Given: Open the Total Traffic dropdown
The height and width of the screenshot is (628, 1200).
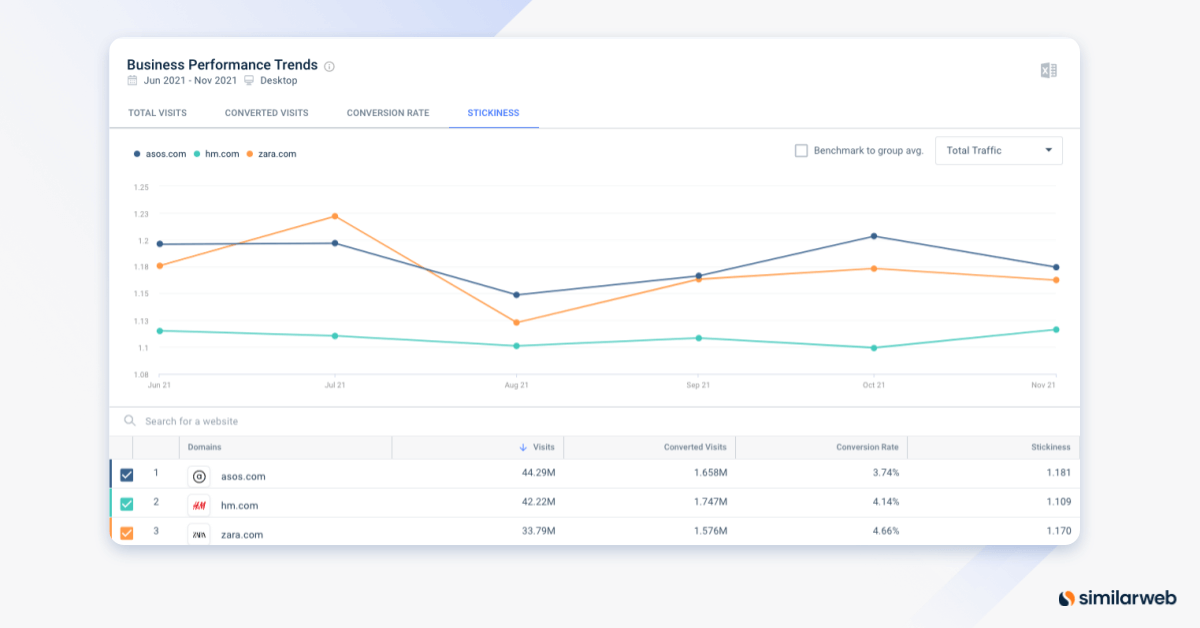Looking at the screenshot, I should point(998,151).
